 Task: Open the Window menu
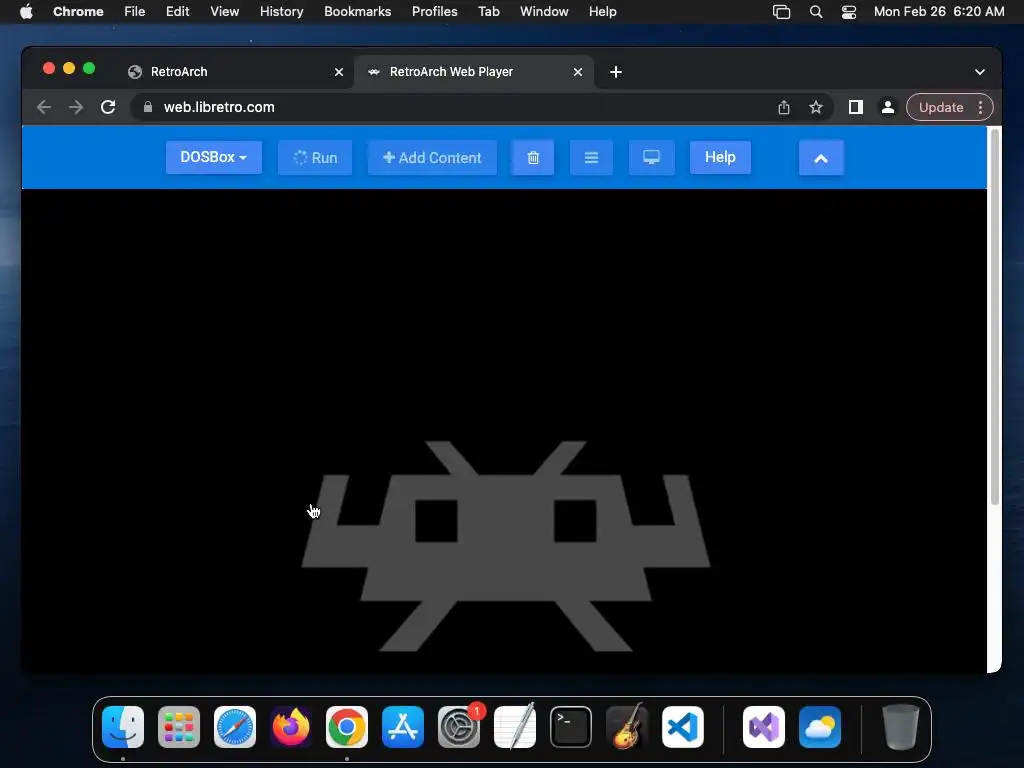pyautogui.click(x=544, y=12)
